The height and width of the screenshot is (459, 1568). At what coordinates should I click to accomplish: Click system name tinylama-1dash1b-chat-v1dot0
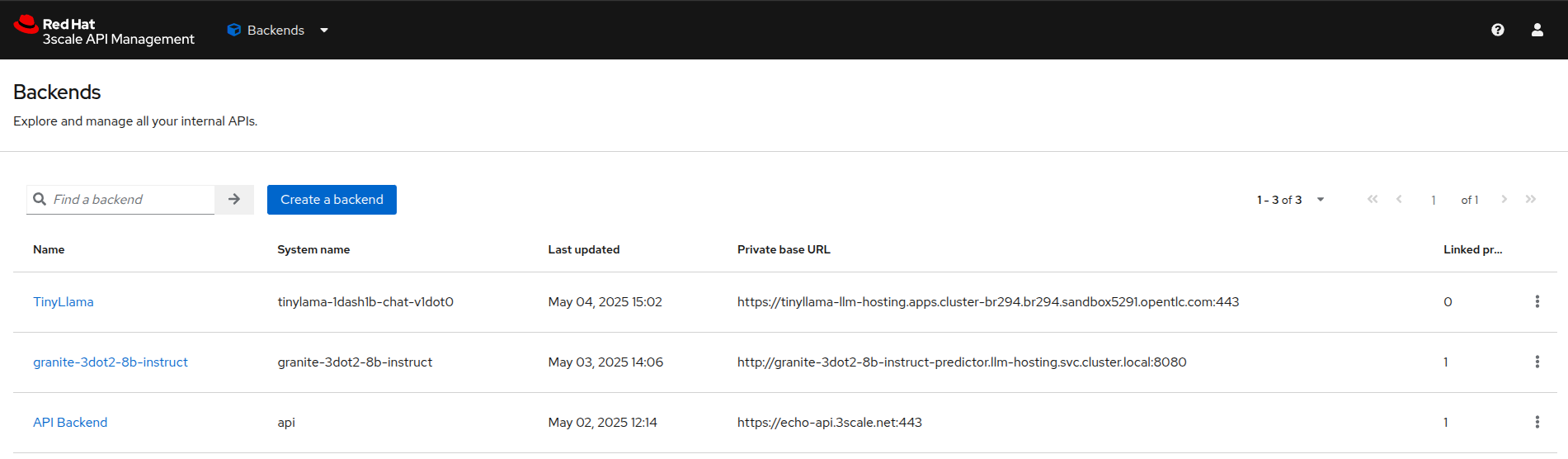coord(365,302)
